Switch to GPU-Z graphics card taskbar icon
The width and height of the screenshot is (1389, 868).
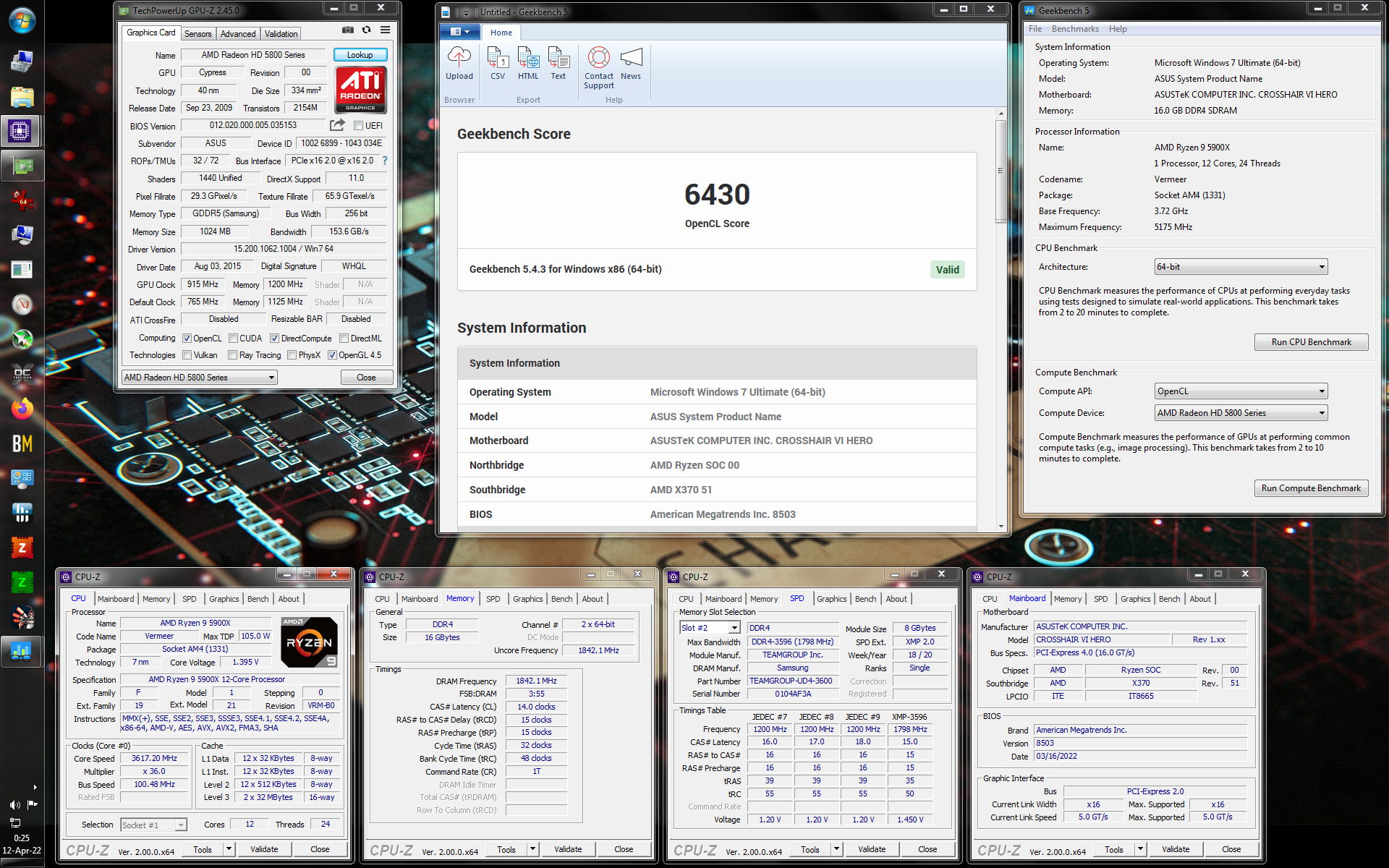(22, 166)
